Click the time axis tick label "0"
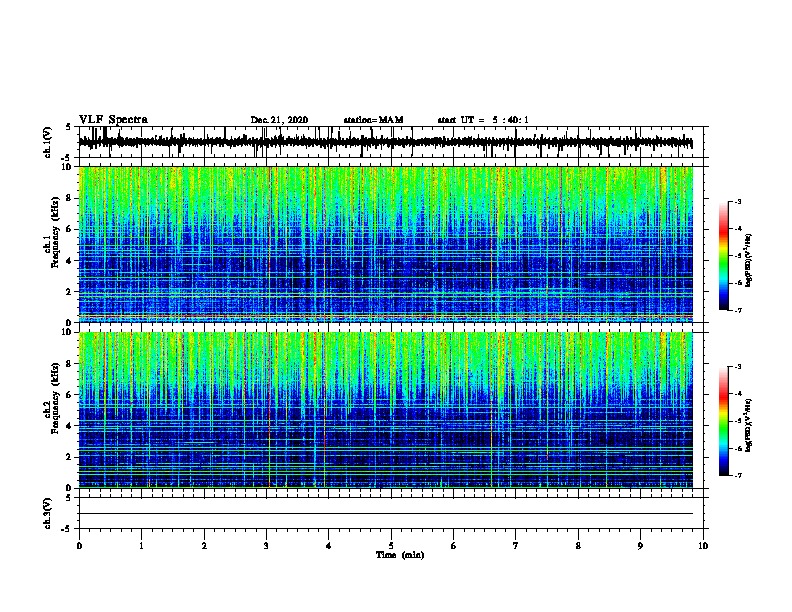Viewport: 792px width, 612px height. click(79, 546)
